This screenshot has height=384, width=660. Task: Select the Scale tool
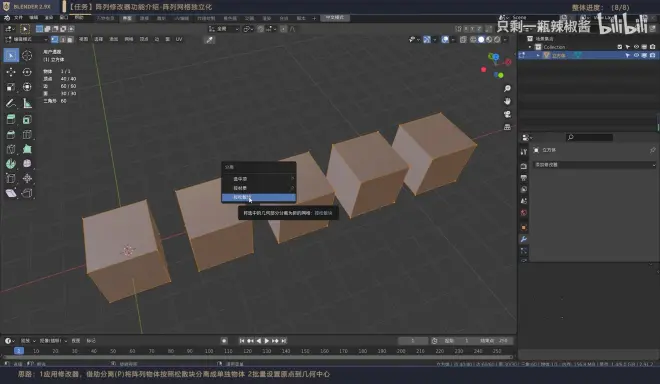[11, 87]
